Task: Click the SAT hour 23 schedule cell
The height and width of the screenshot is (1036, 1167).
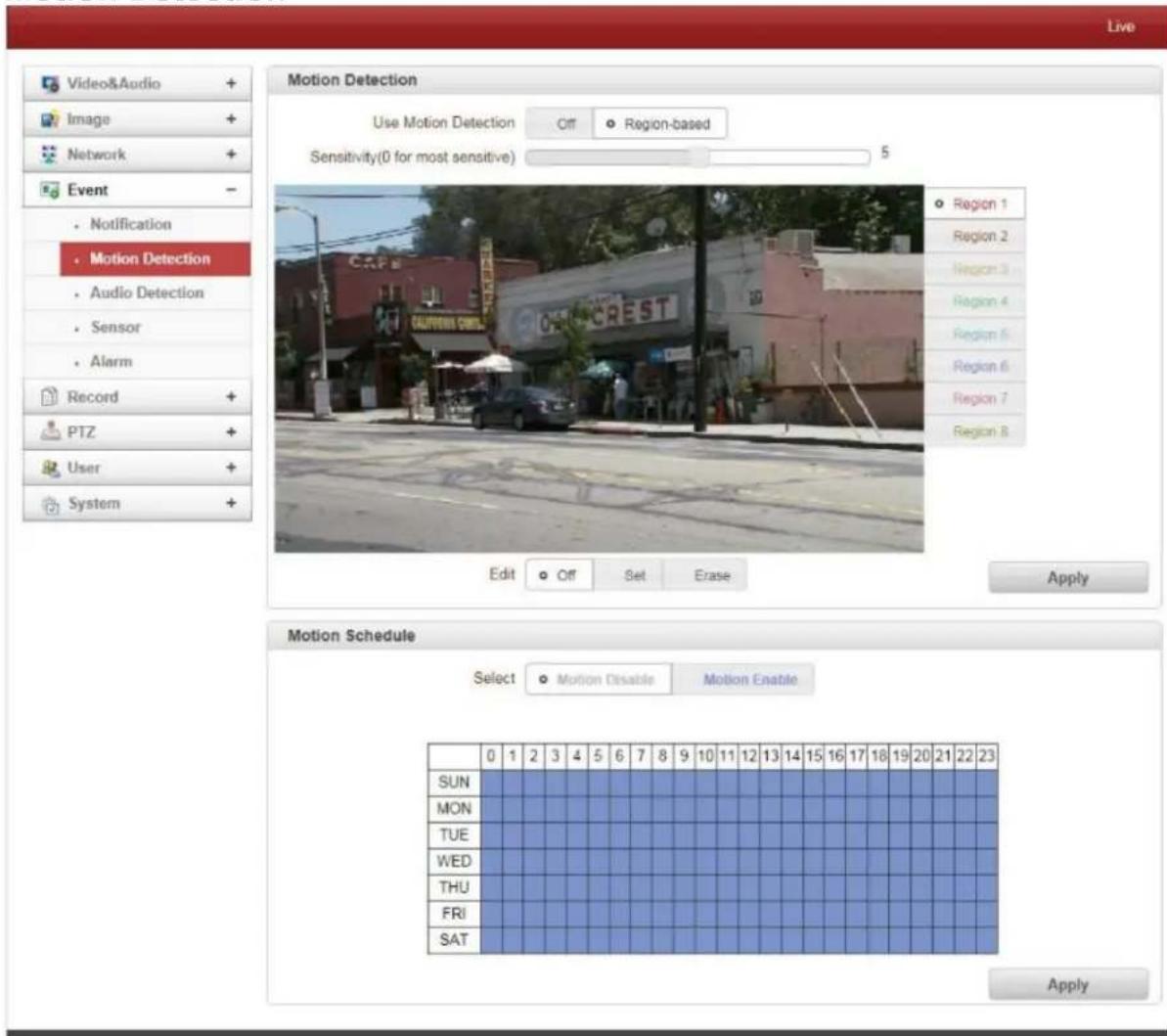Action: (987, 940)
